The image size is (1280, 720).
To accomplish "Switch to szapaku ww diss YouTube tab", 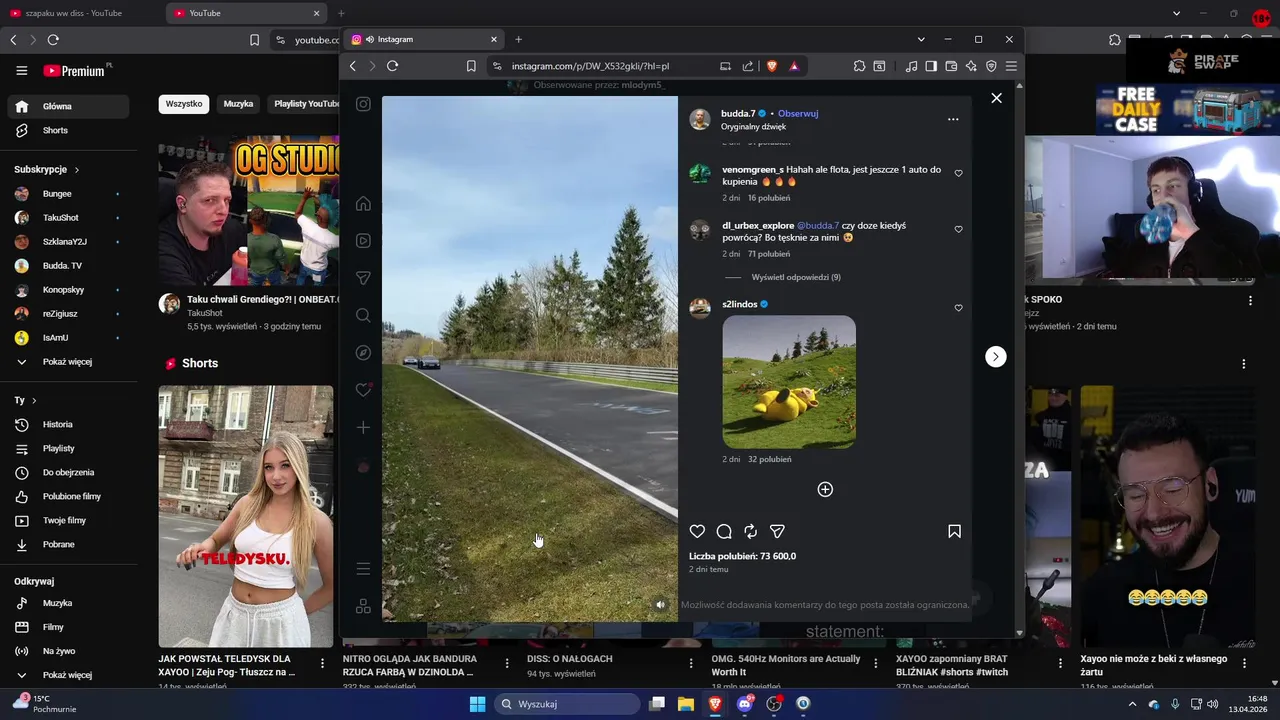I will click(x=82, y=13).
